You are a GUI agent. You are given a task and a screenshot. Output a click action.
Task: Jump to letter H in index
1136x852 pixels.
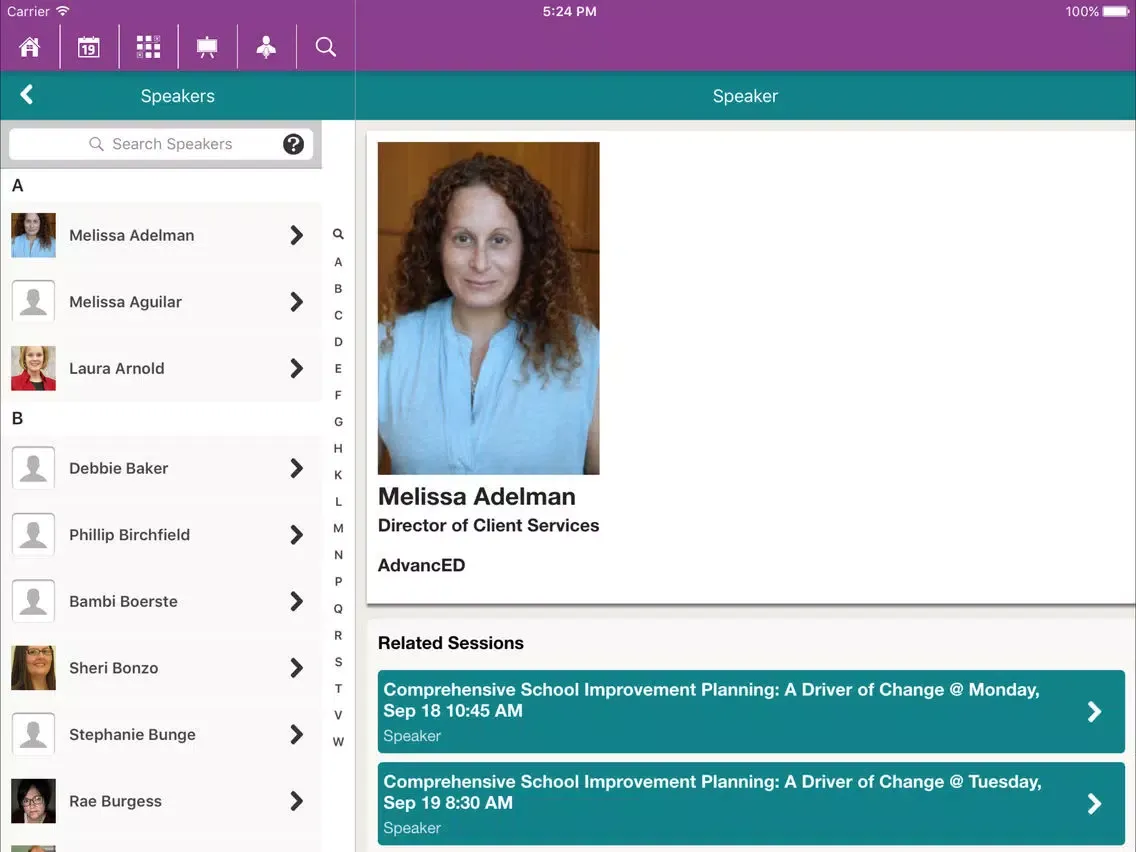[338, 448]
